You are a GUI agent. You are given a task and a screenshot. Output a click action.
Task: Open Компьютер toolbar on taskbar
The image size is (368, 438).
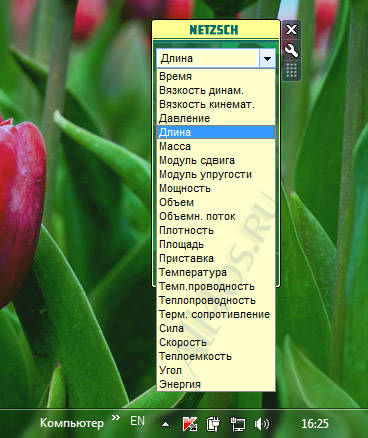(72, 423)
